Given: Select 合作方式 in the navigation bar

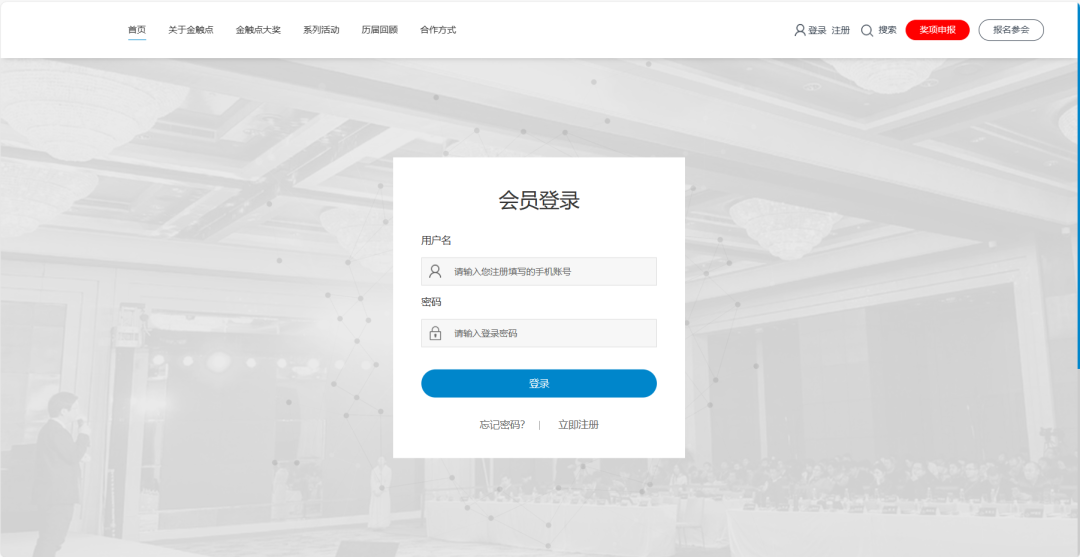Looking at the screenshot, I should click(438, 30).
